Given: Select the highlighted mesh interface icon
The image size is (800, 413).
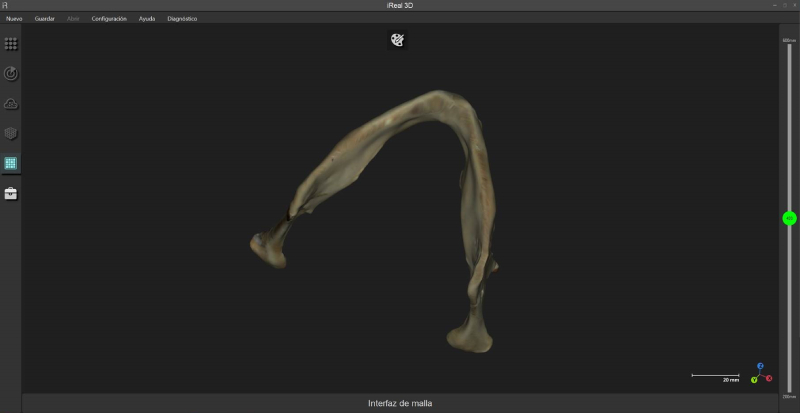Looking at the screenshot, I should (x=11, y=163).
